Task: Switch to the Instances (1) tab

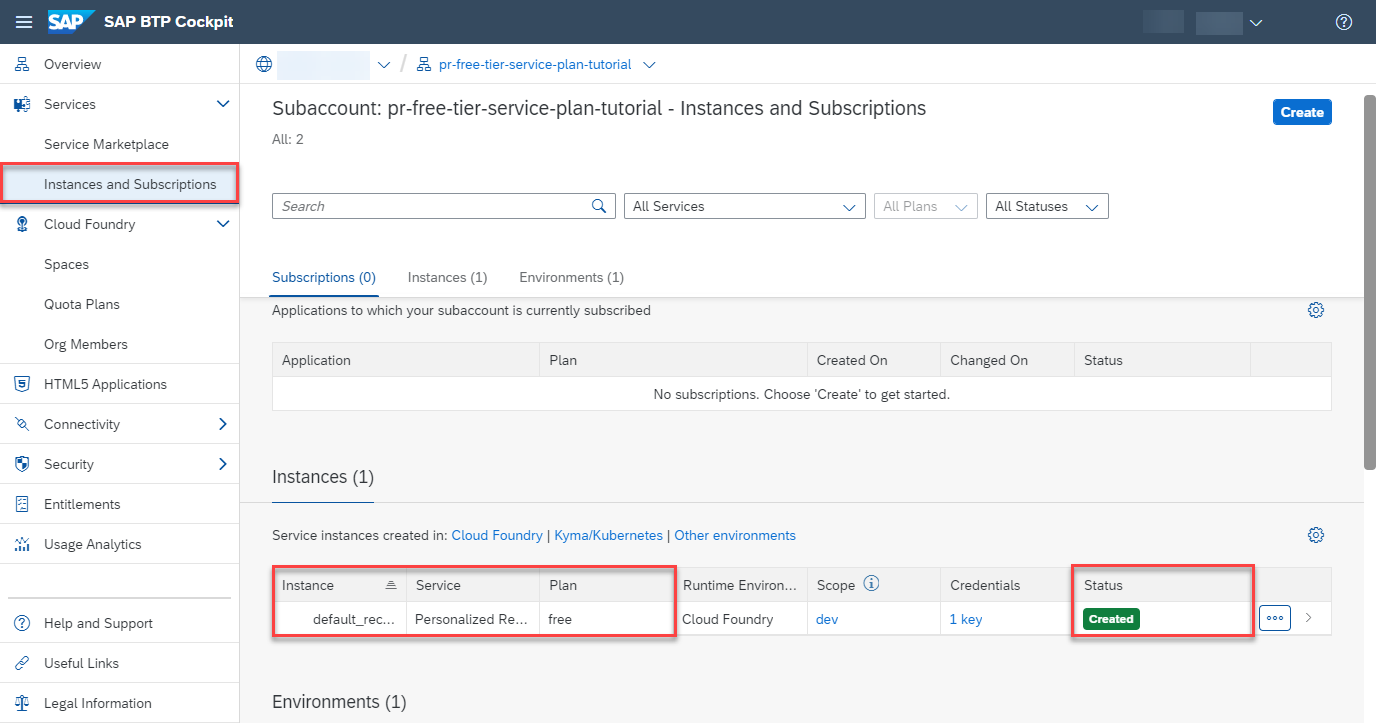Action: tap(447, 277)
